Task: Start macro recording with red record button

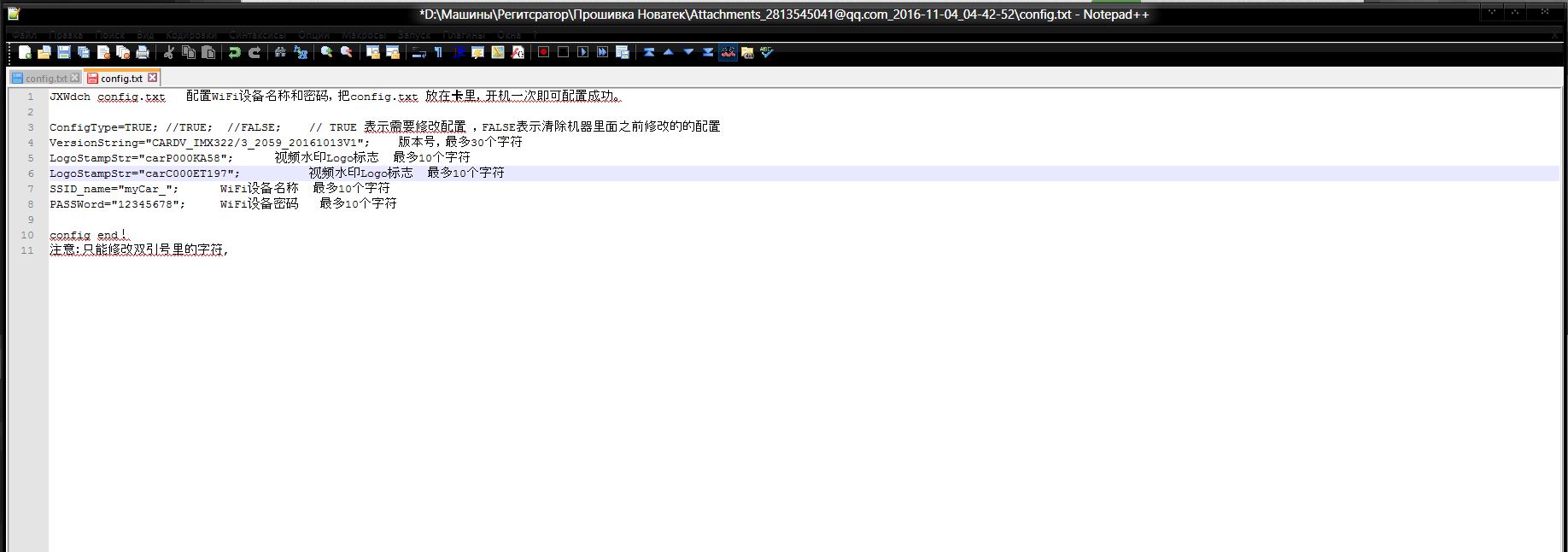Action: coord(543,52)
